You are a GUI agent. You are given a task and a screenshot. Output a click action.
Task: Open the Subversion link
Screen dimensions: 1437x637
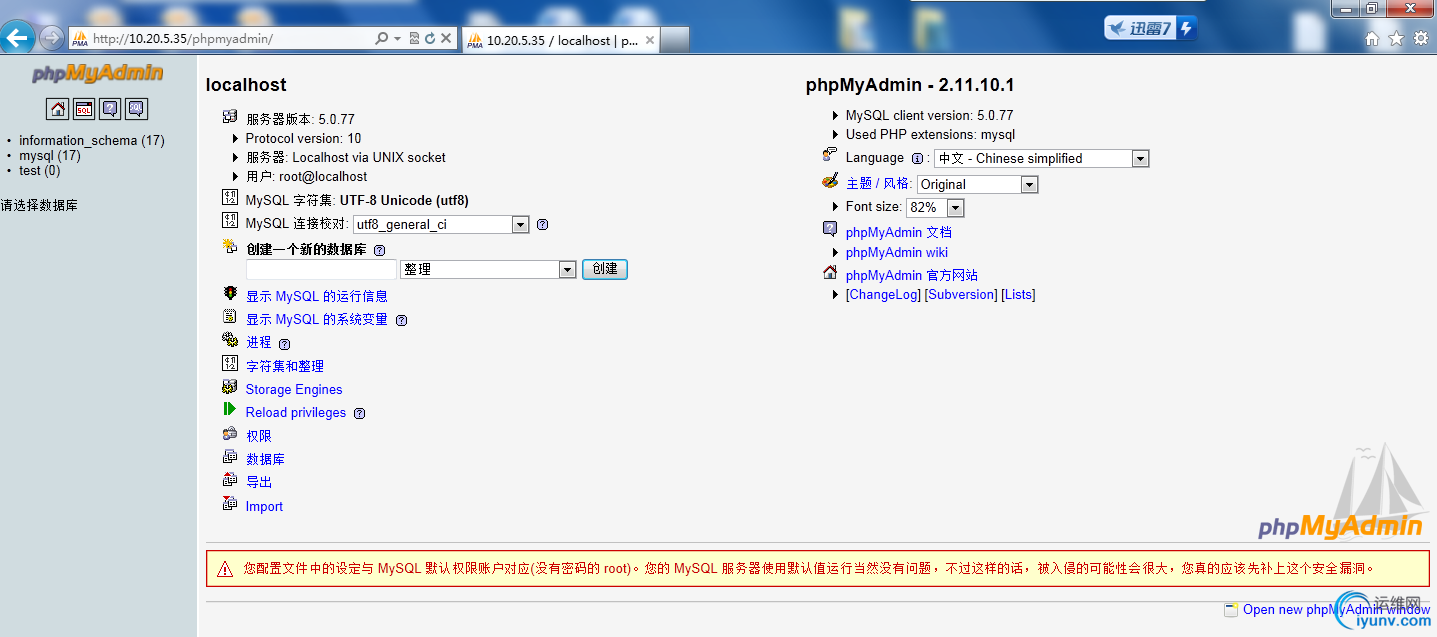point(961,295)
